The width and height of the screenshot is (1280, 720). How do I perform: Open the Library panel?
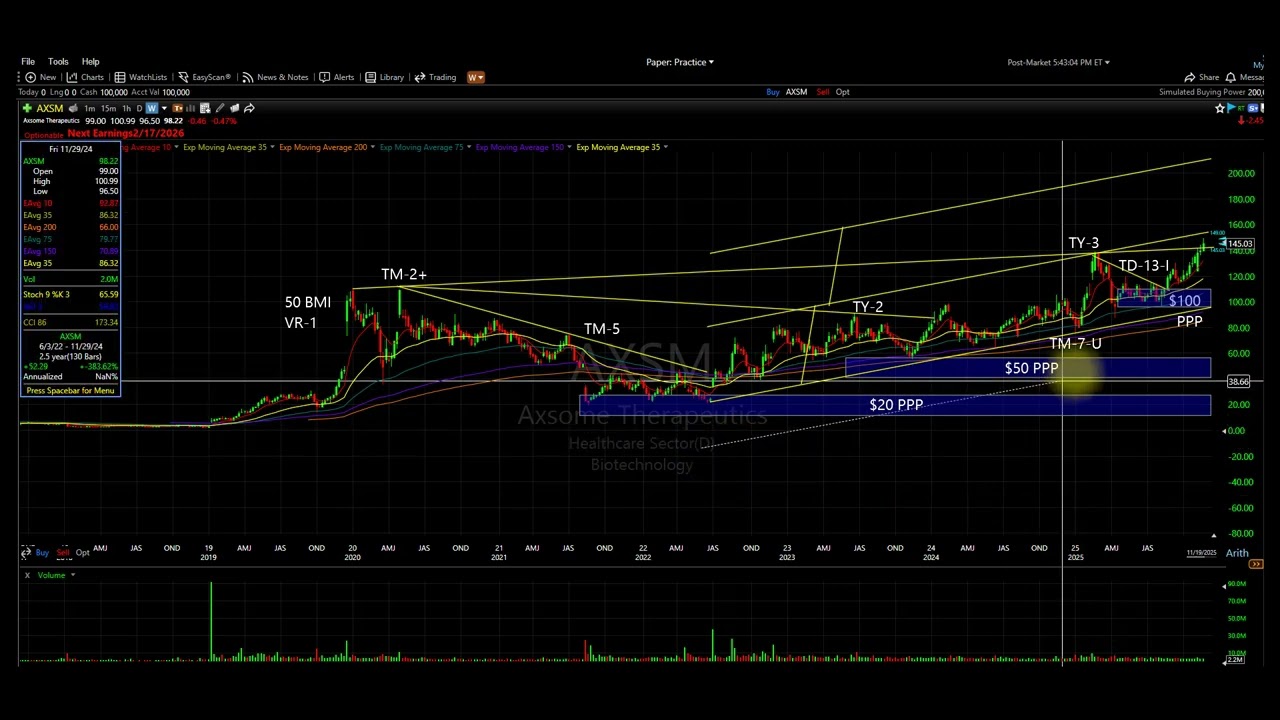[384, 77]
